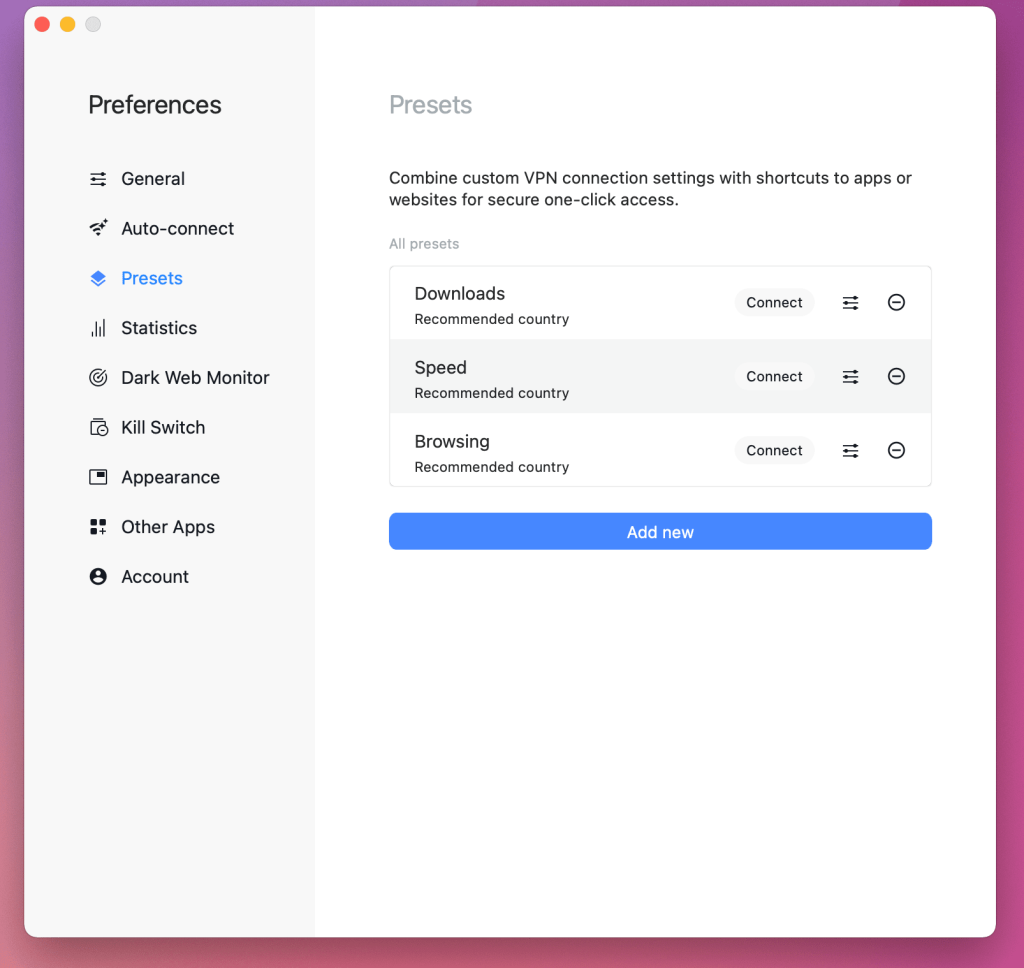This screenshot has height=968, width=1024.
Task: Select the Browsing preset name
Action: click(452, 442)
